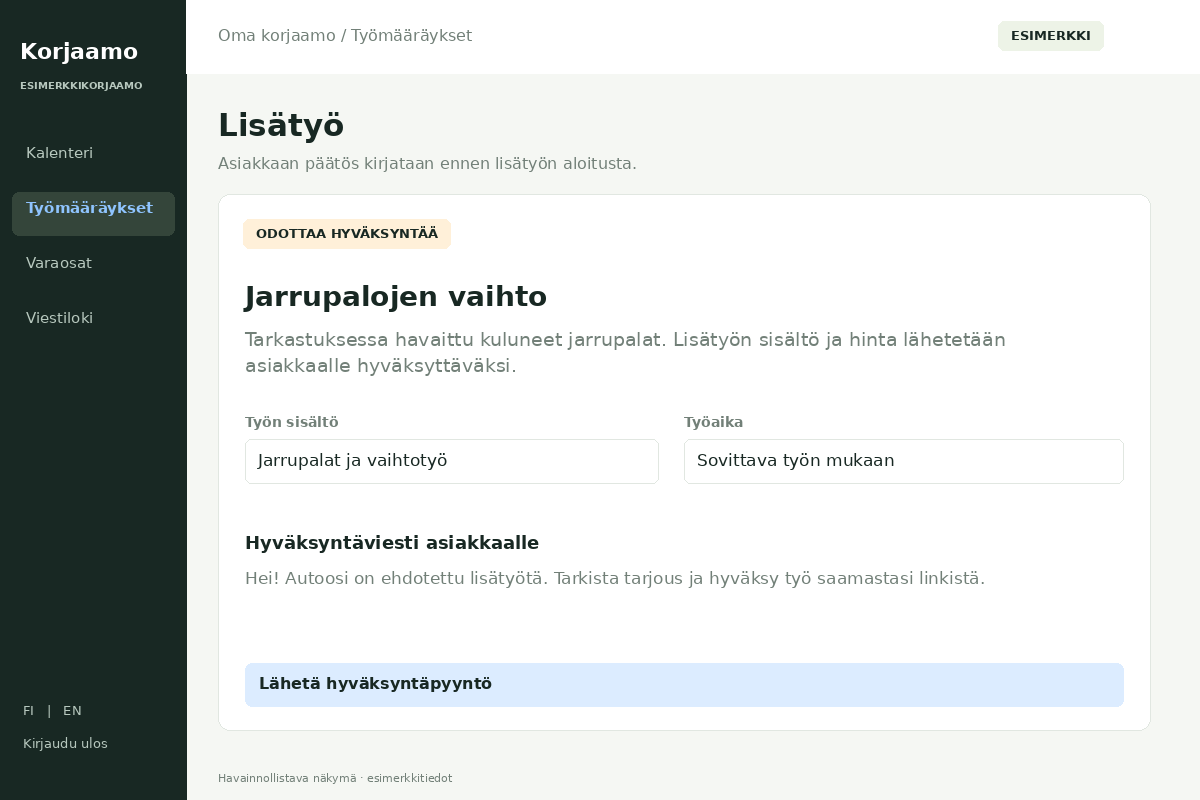Image resolution: width=1200 pixels, height=800 pixels.
Task: Click the Oma korjaamo / Työmääräykset breadcrumb
Action: coord(345,36)
